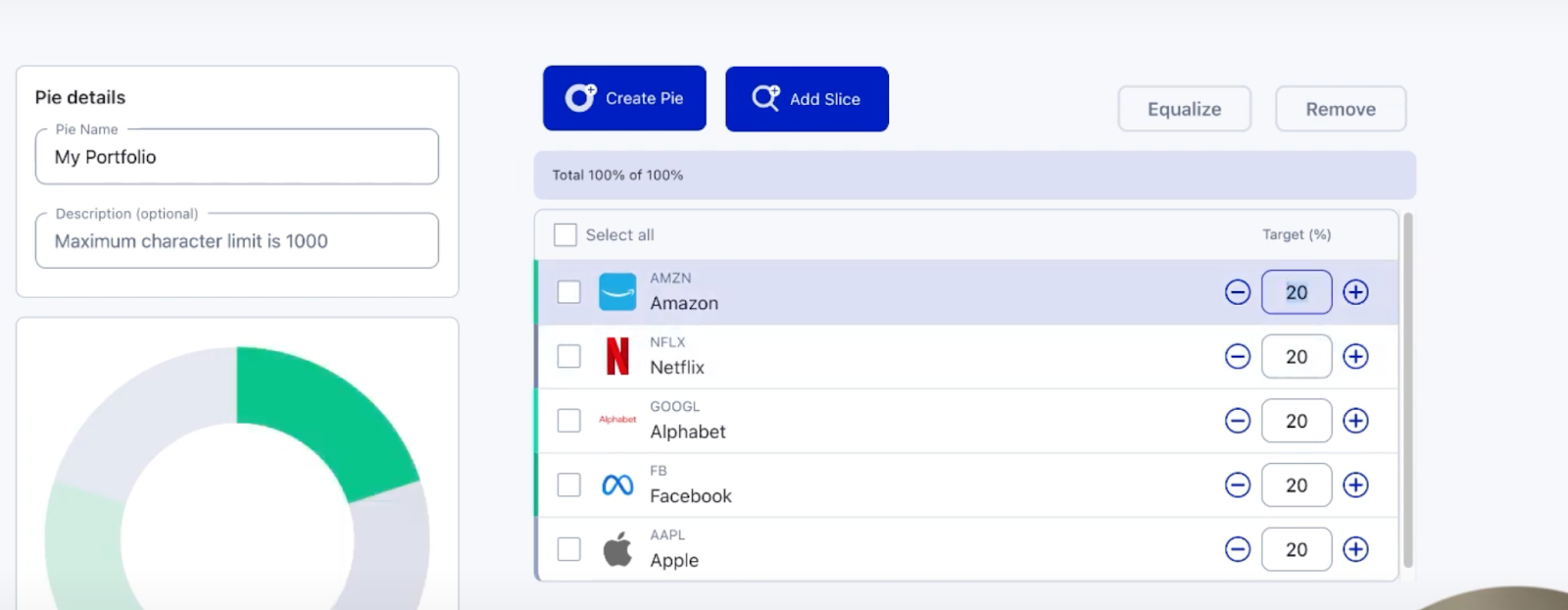The height and width of the screenshot is (610, 1568).
Task: Check the Apple row checkbox
Action: point(568,549)
